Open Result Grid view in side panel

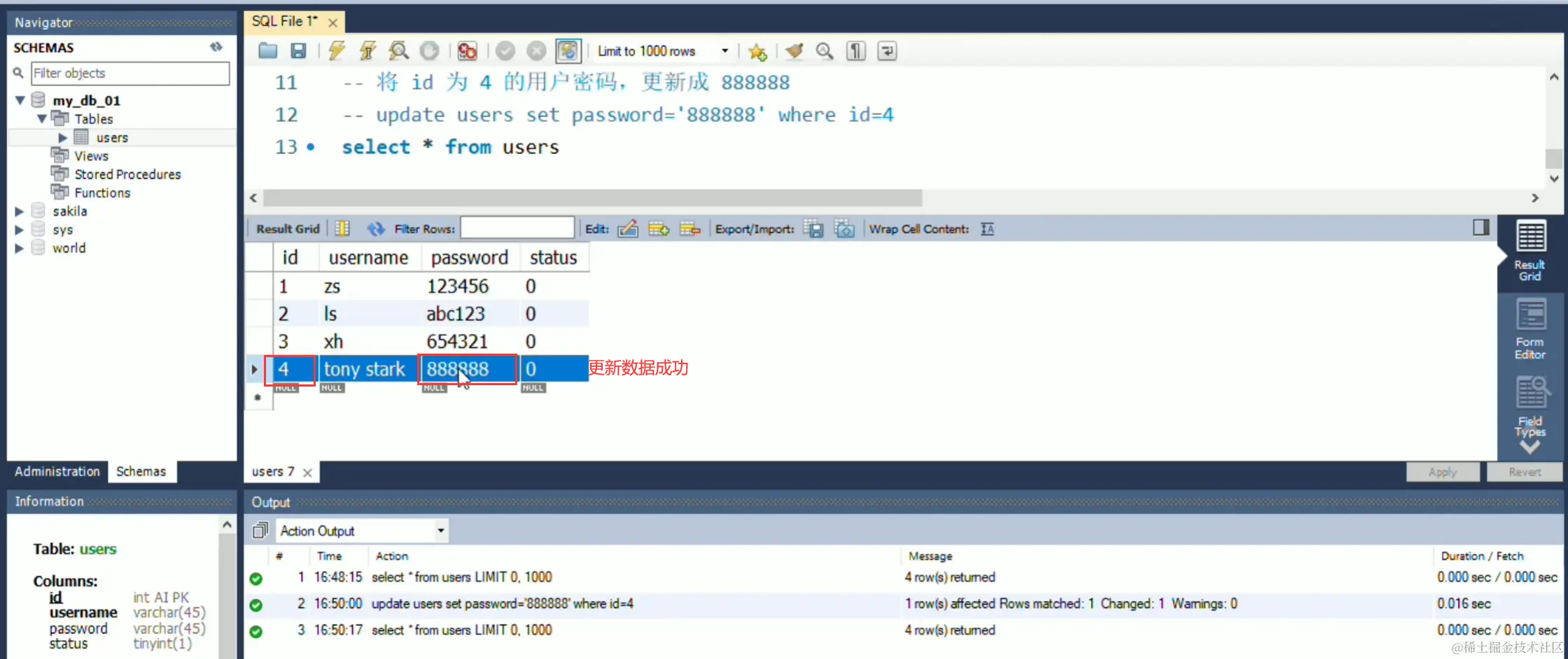tap(1530, 251)
